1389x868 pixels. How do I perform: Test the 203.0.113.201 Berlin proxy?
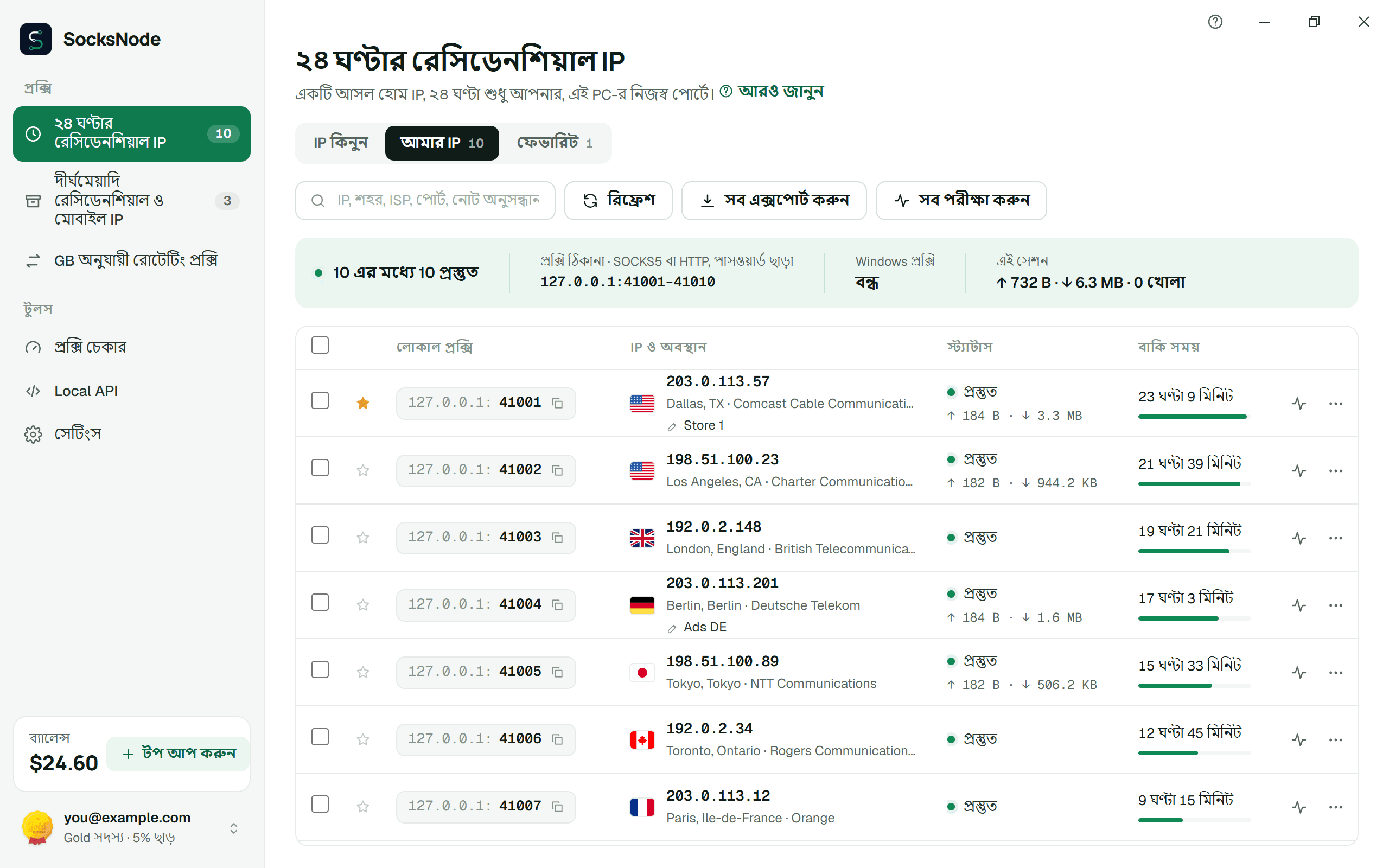[x=1299, y=604]
